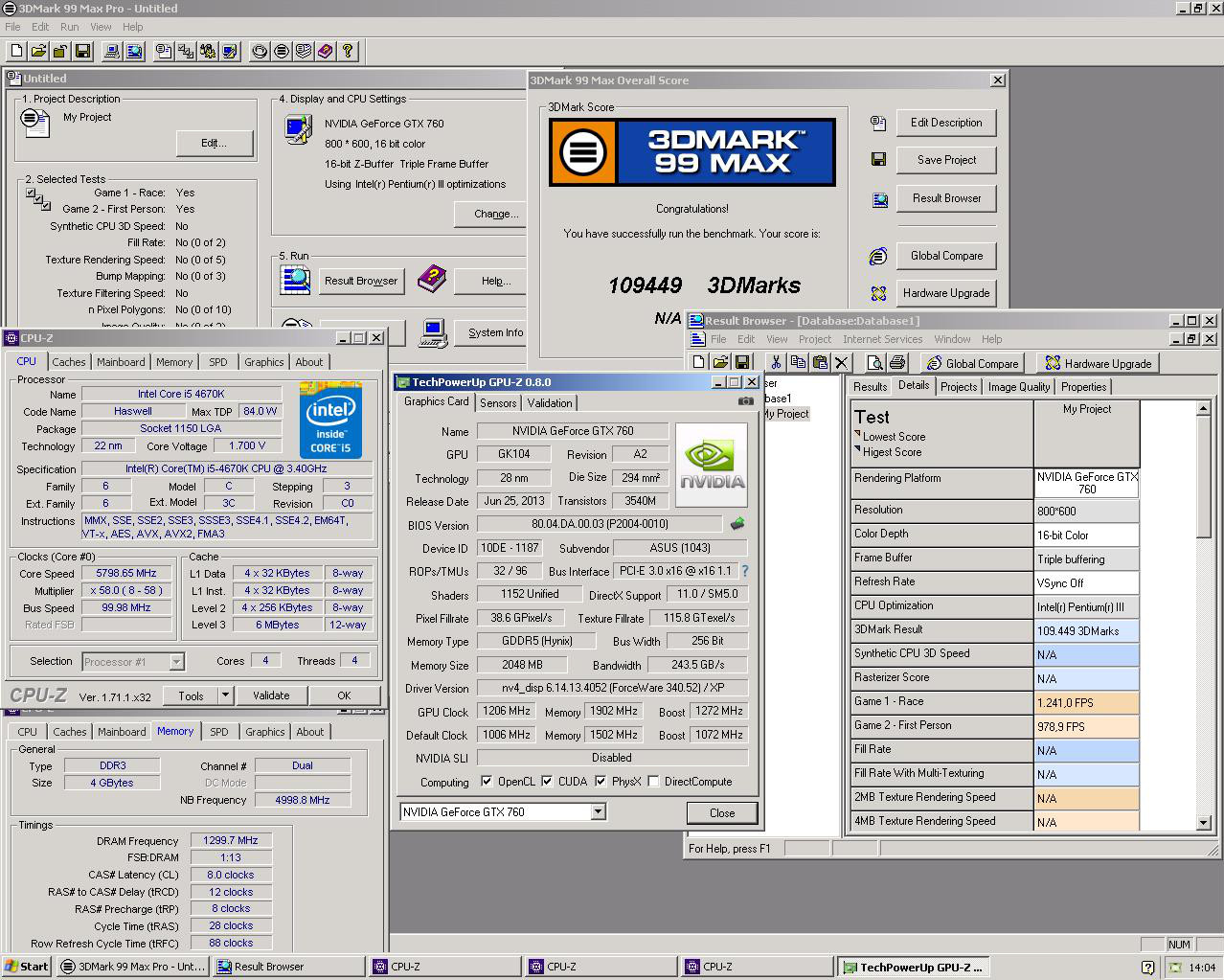Click Validate button in CPU-Z

tap(271, 695)
